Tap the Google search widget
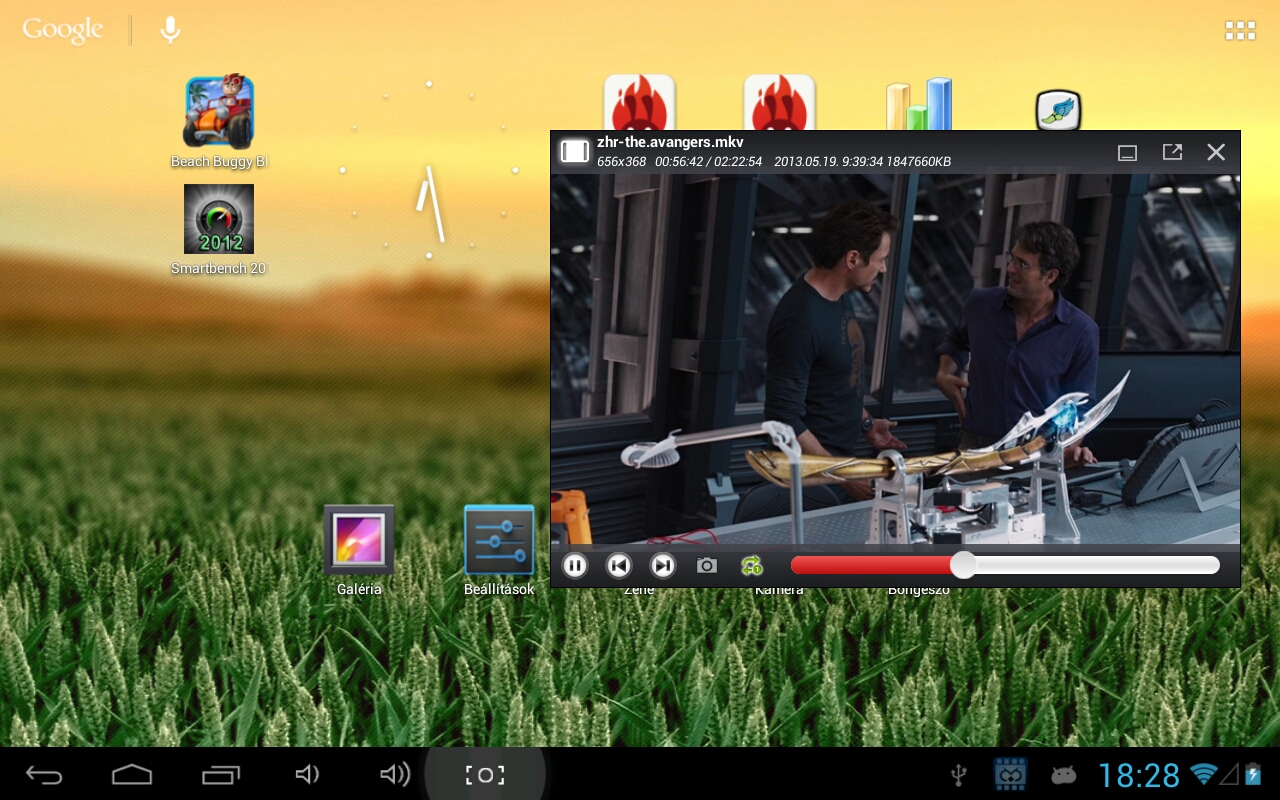This screenshot has height=800, width=1280. [63, 31]
